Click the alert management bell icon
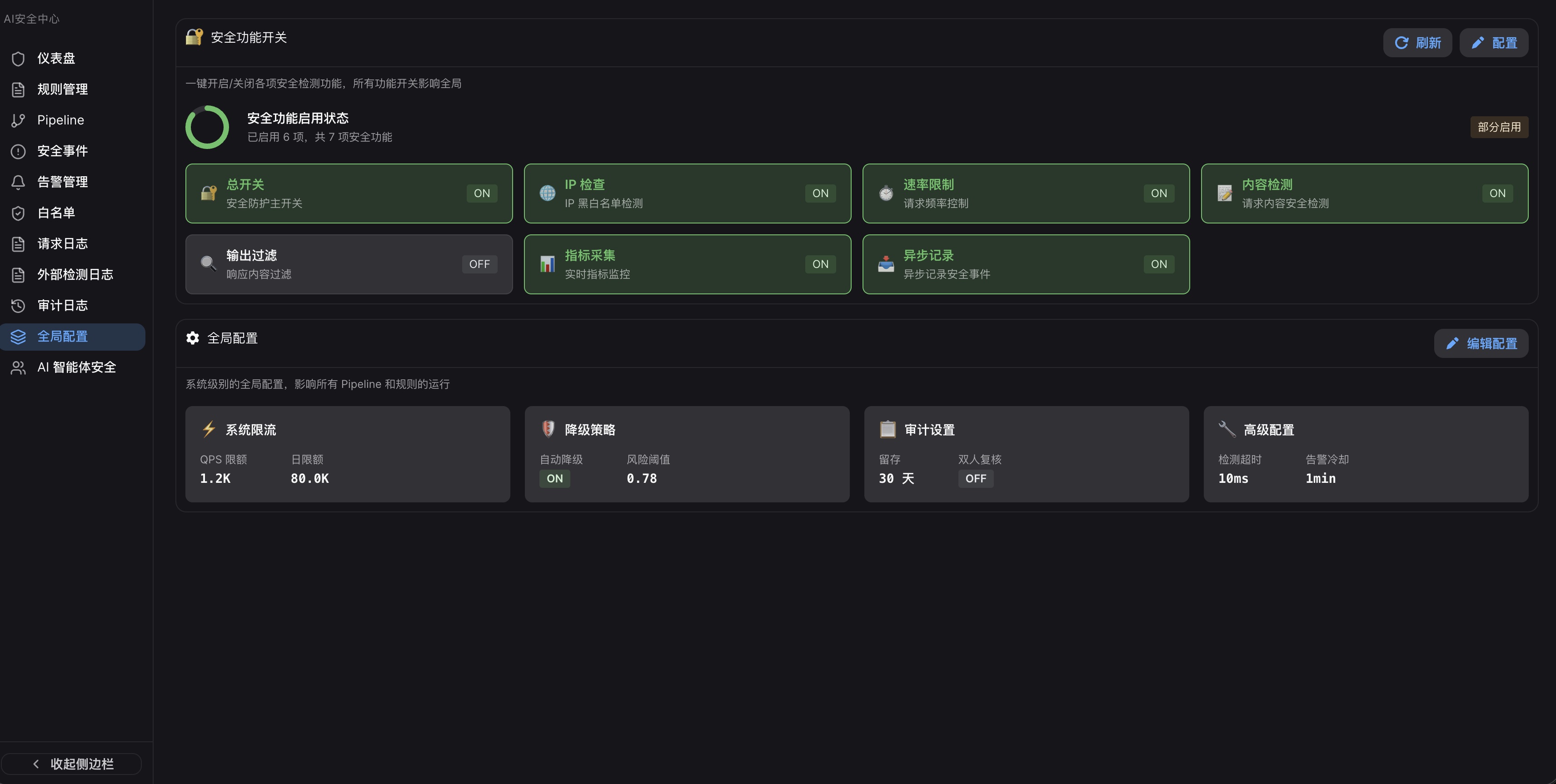1556x784 pixels. 18,182
